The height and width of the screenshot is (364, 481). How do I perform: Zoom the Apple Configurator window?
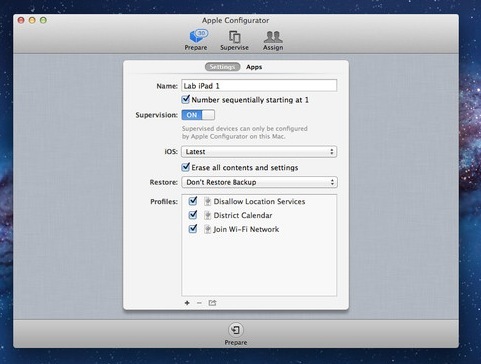(43, 20)
